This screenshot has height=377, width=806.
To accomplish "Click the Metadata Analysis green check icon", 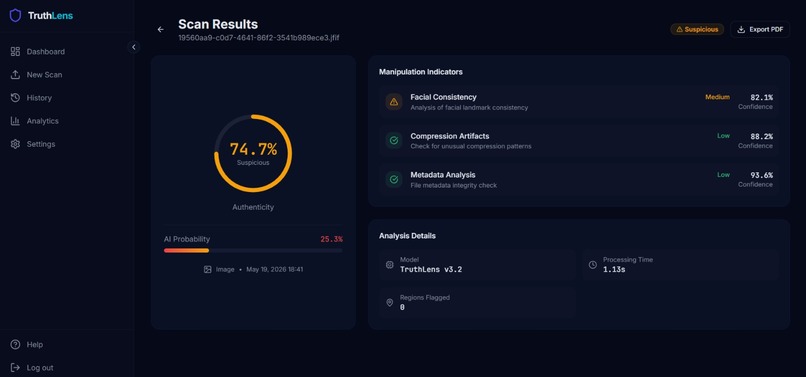I will point(394,179).
